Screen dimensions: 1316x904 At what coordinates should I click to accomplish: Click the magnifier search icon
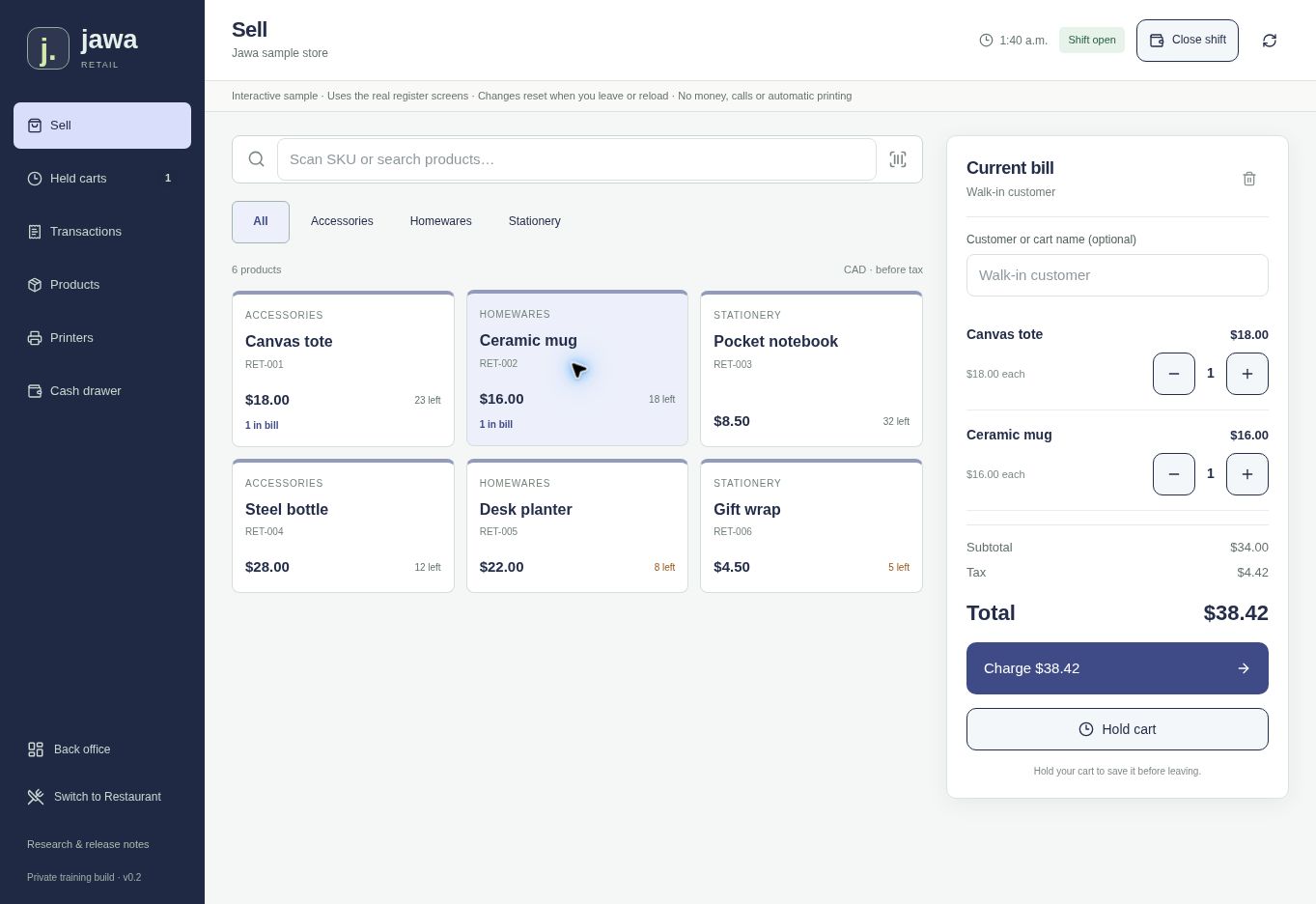pyautogui.click(x=256, y=159)
